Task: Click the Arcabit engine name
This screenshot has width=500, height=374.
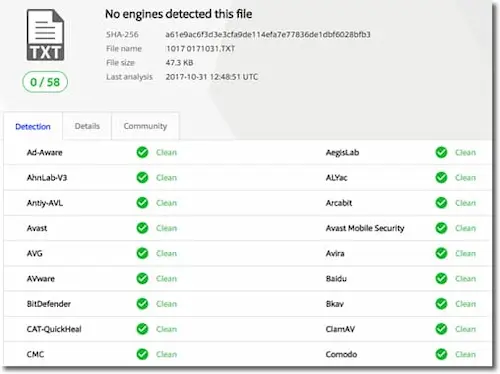Action: pyautogui.click(x=339, y=203)
